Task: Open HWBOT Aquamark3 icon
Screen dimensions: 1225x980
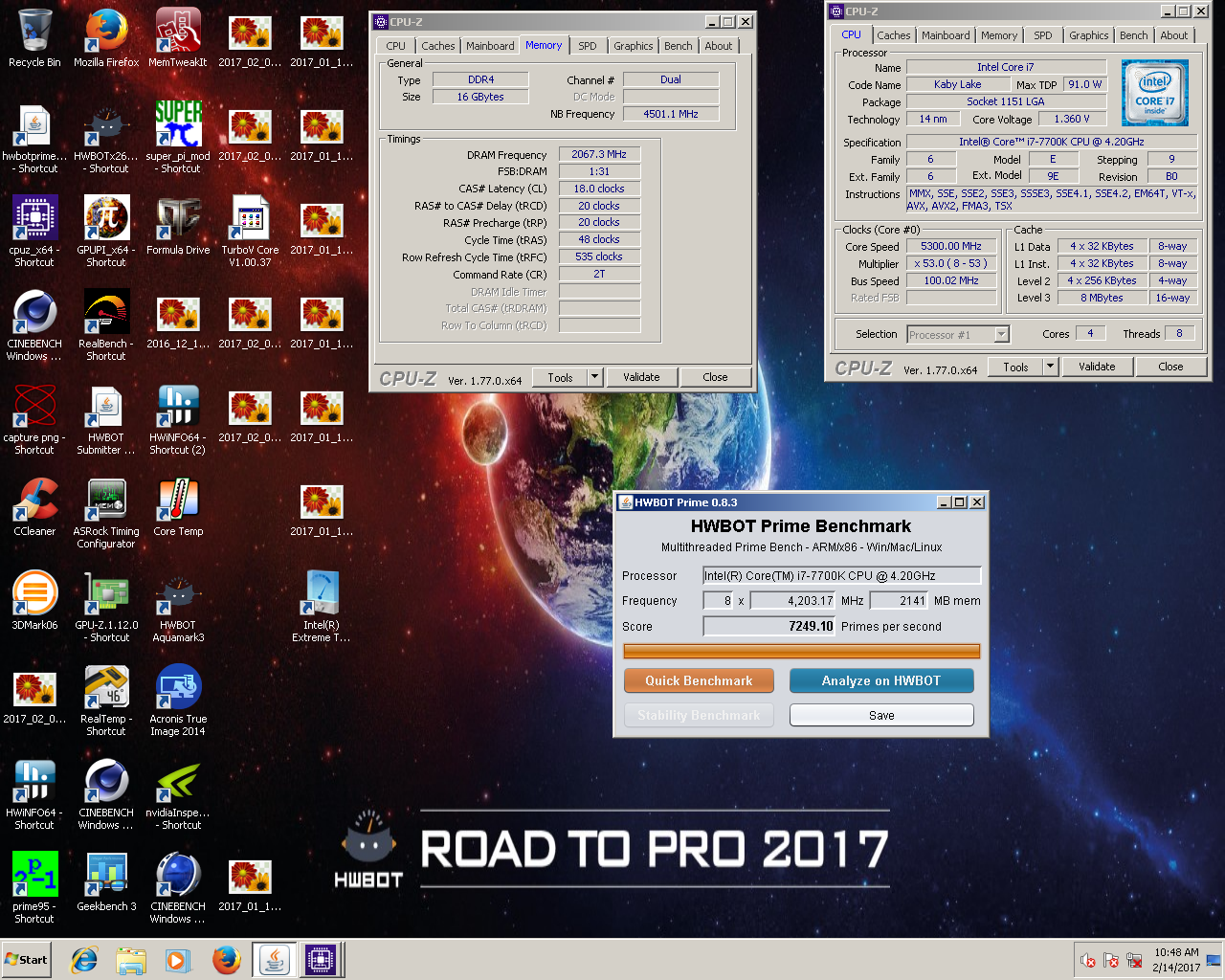Action: coord(178,607)
